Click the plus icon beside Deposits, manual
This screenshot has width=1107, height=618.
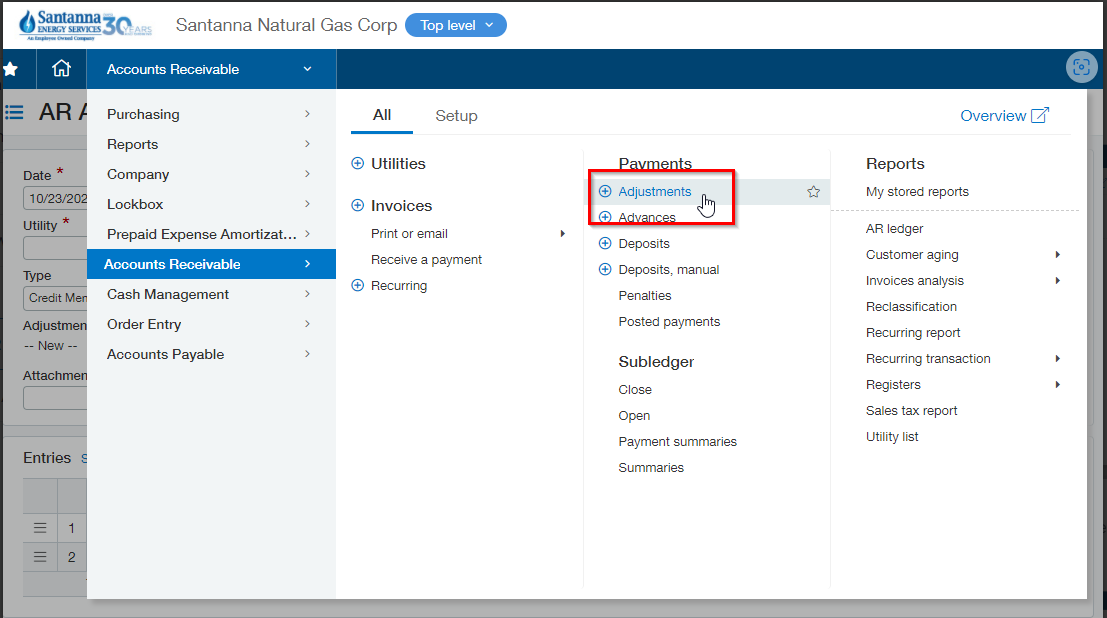pyautogui.click(x=604, y=269)
